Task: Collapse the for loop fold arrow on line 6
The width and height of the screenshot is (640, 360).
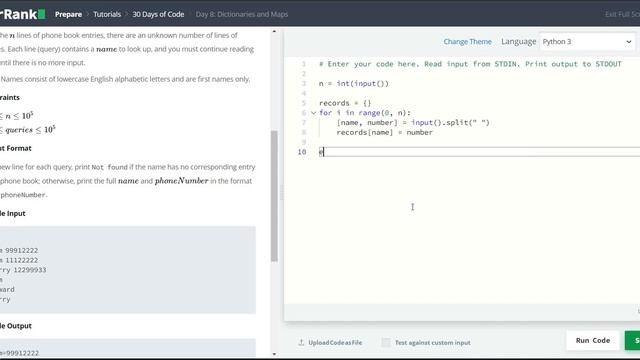Action: tap(313, 113)
